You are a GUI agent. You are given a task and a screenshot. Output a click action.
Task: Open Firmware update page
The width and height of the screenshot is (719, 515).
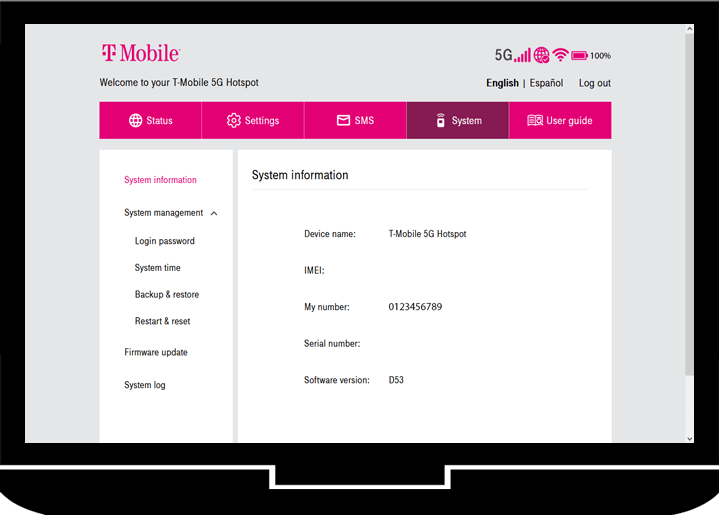point(155,352)
